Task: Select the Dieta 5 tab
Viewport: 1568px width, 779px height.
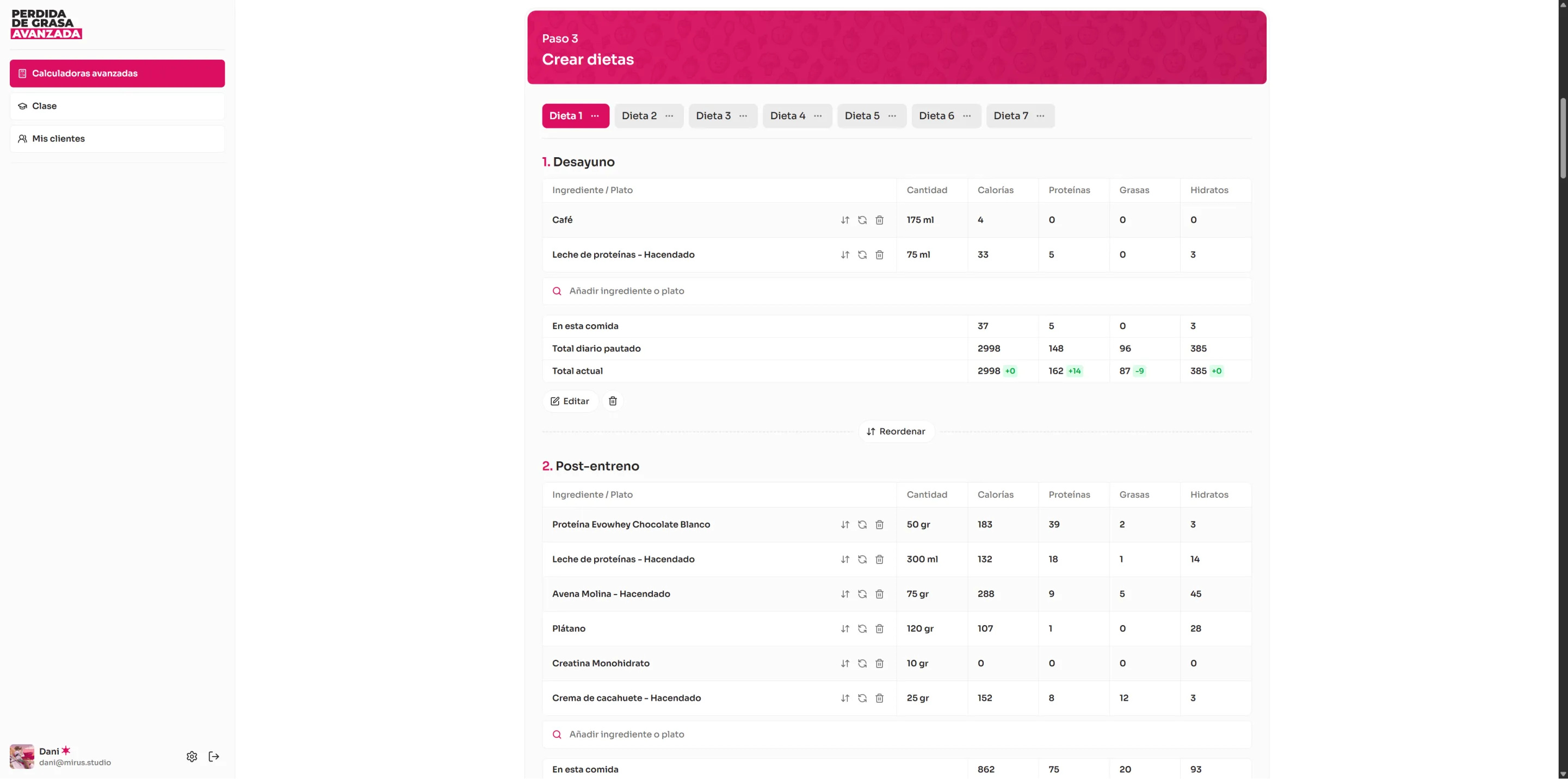Action: click(x=862, y=116)
